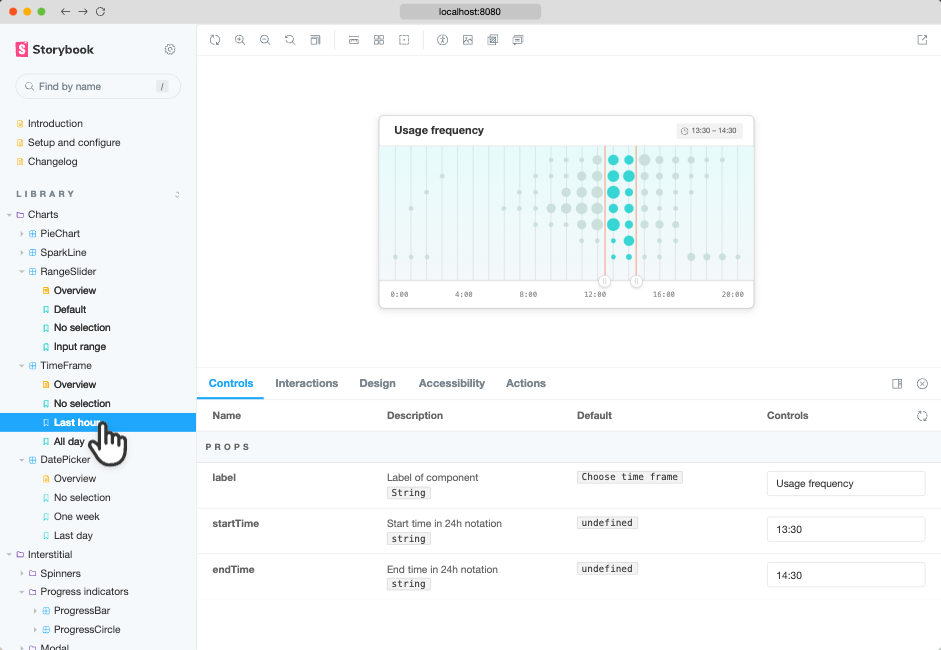Select the All day story
This screenshot has height=650, width=941.
69,442
